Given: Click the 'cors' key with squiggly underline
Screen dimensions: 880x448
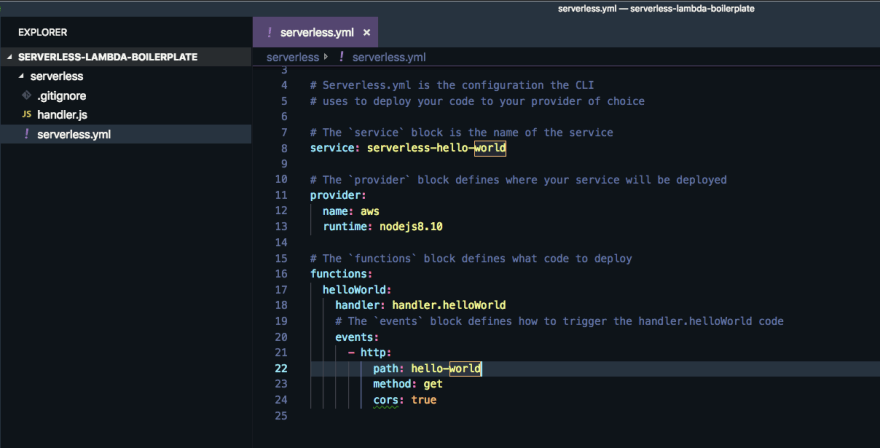Looking at the screenshot, I should tap(386, 400).
